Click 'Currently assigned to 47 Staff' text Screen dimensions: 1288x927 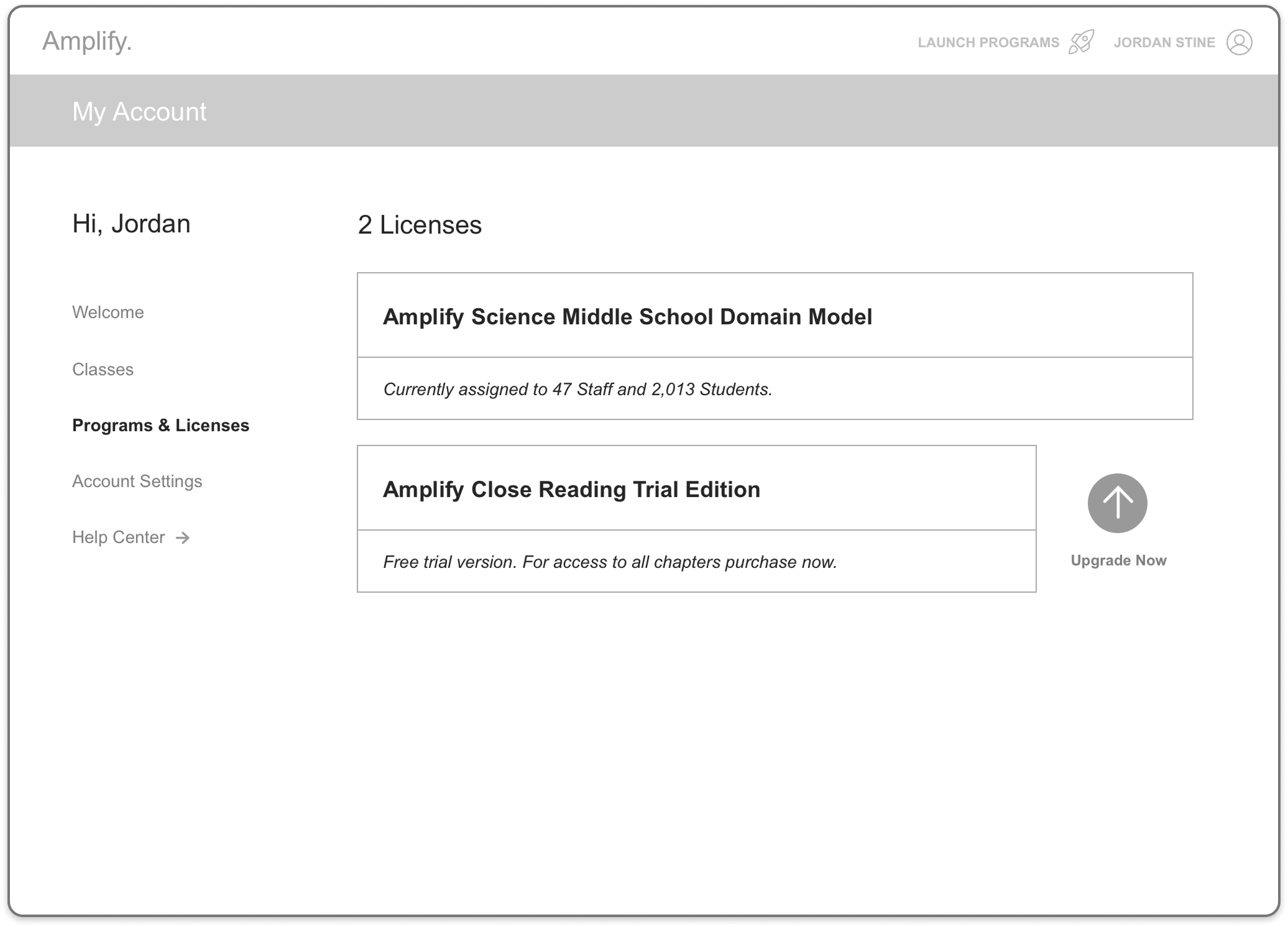point(577,390)
